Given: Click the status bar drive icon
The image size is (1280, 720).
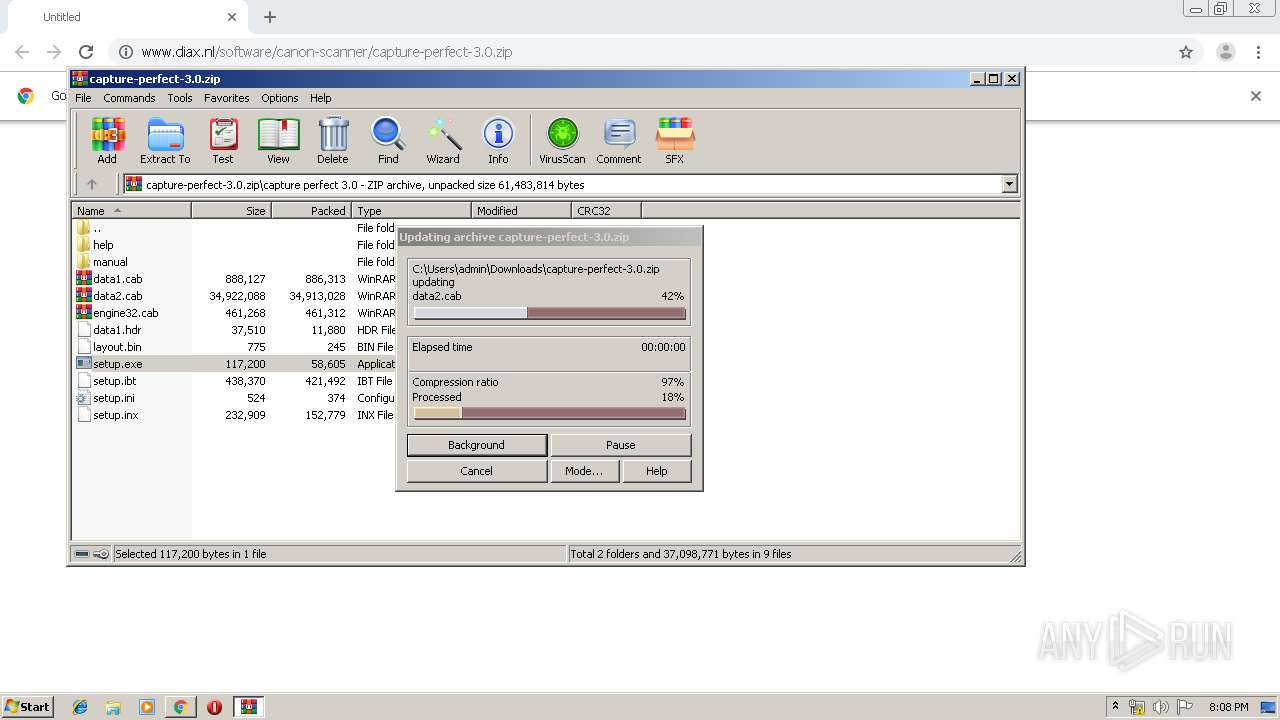Looking at the screenshot, I should [82, 553].
